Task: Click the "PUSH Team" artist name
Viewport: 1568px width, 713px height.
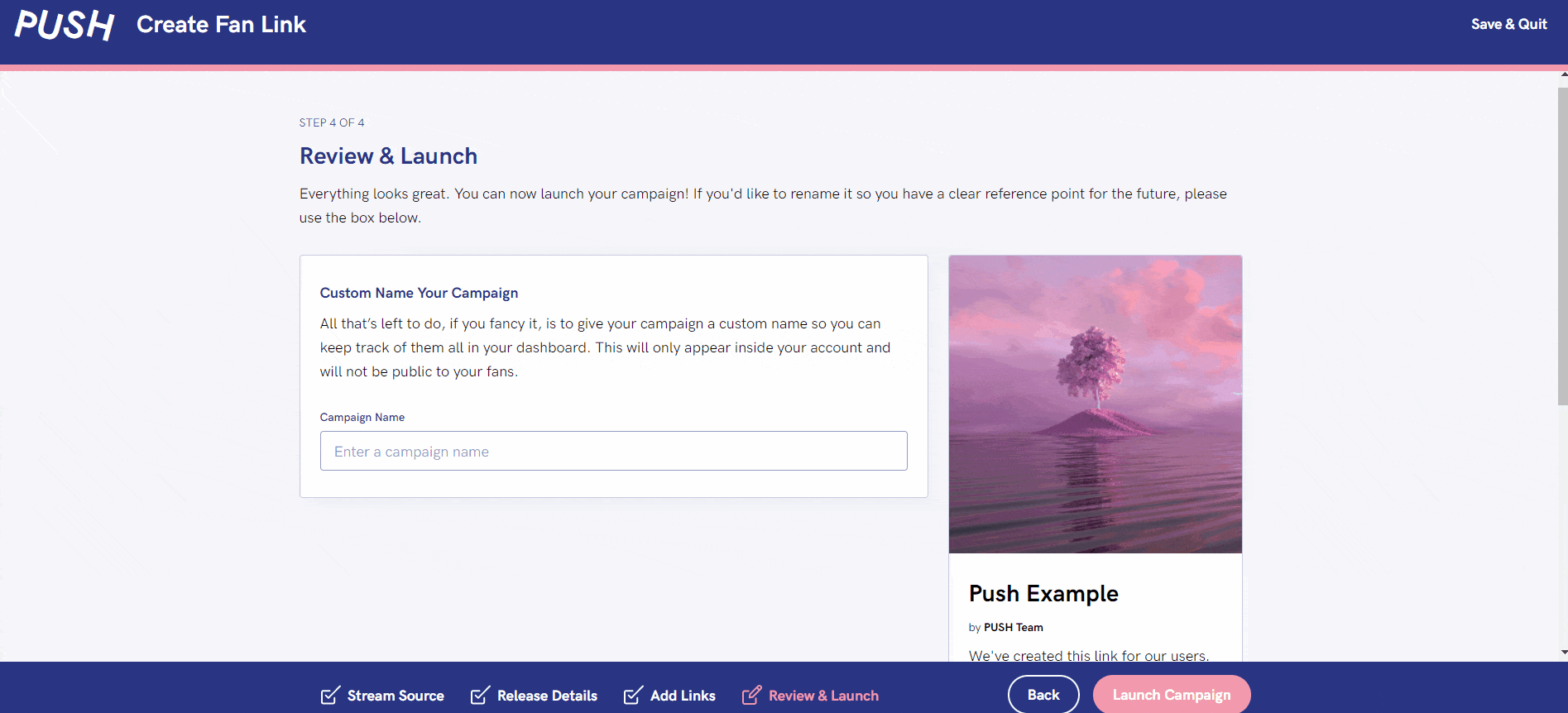Action: [1014, 628]
